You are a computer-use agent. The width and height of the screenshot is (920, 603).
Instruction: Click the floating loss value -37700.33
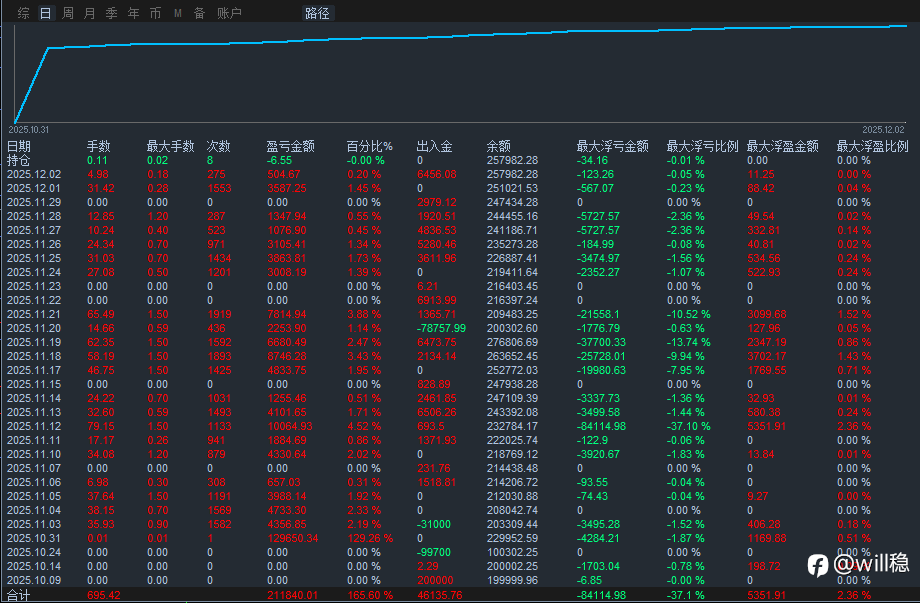click(601, 343)
